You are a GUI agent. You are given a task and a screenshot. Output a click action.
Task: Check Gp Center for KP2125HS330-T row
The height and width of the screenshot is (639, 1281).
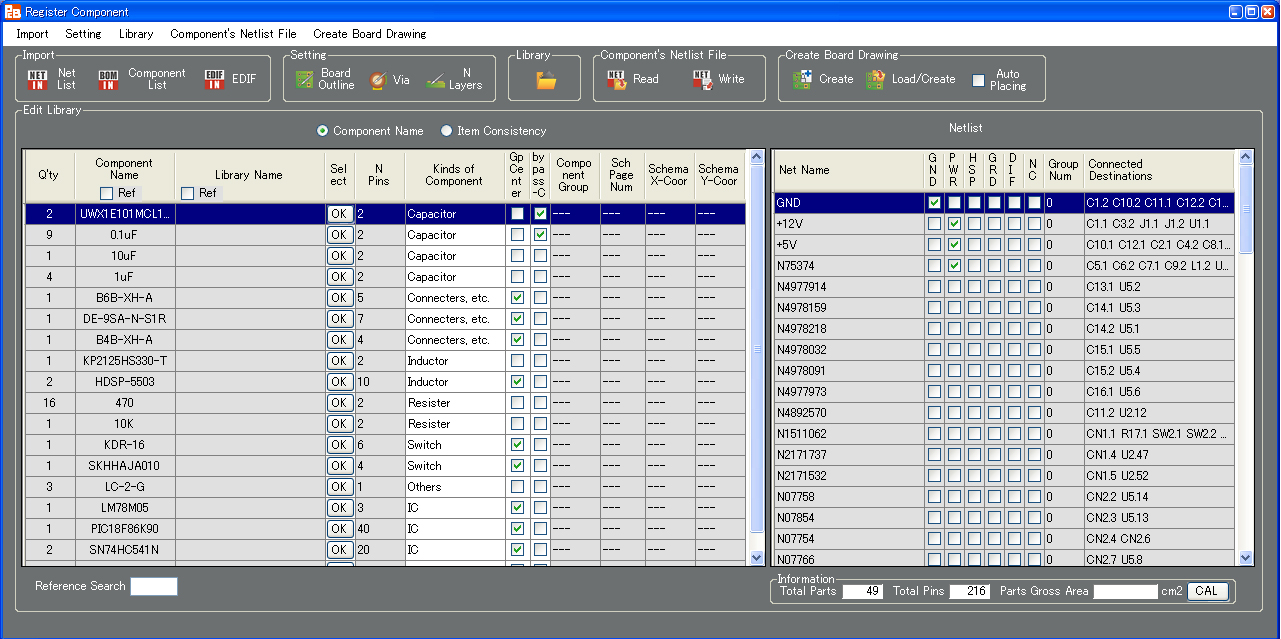coord(517,361)
